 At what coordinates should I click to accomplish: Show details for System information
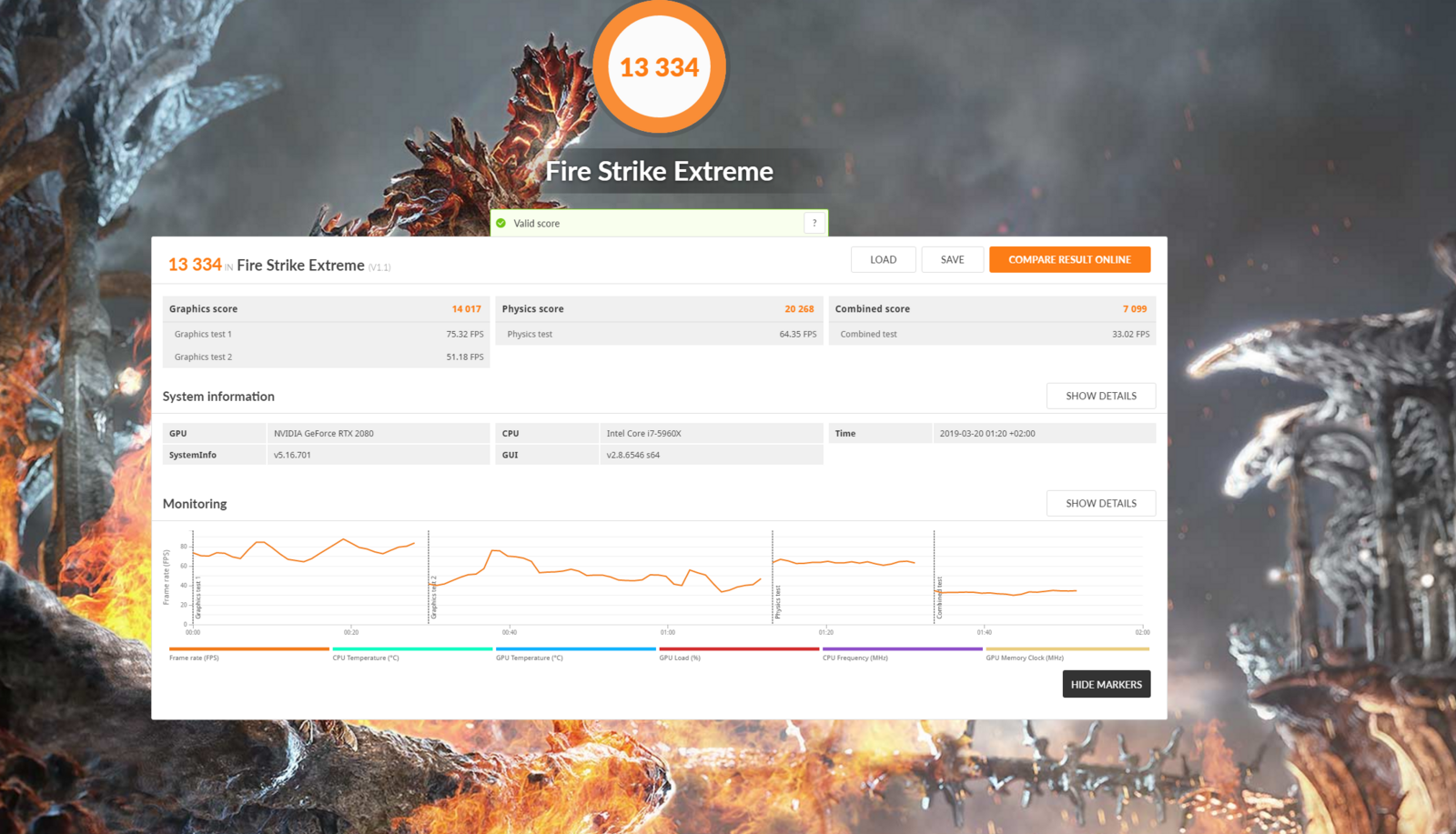1101,396
